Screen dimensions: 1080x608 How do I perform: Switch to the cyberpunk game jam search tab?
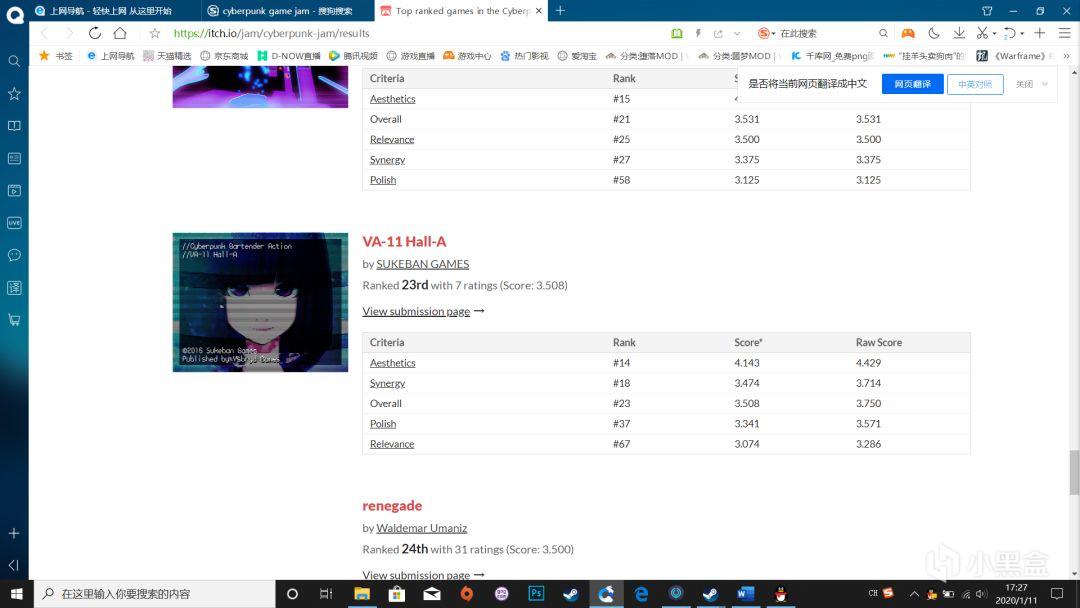point(288,11)
